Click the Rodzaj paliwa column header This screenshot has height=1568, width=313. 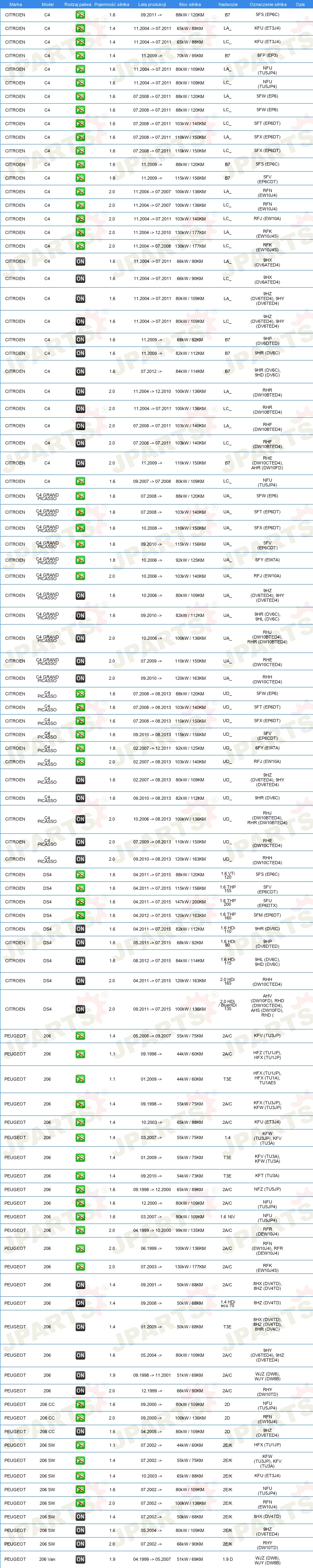point(78,4)
